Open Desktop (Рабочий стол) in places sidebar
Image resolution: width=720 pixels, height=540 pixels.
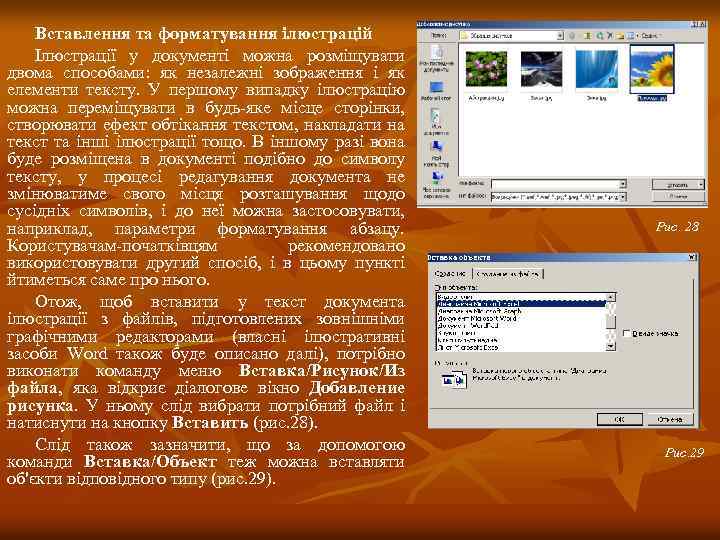436,91
